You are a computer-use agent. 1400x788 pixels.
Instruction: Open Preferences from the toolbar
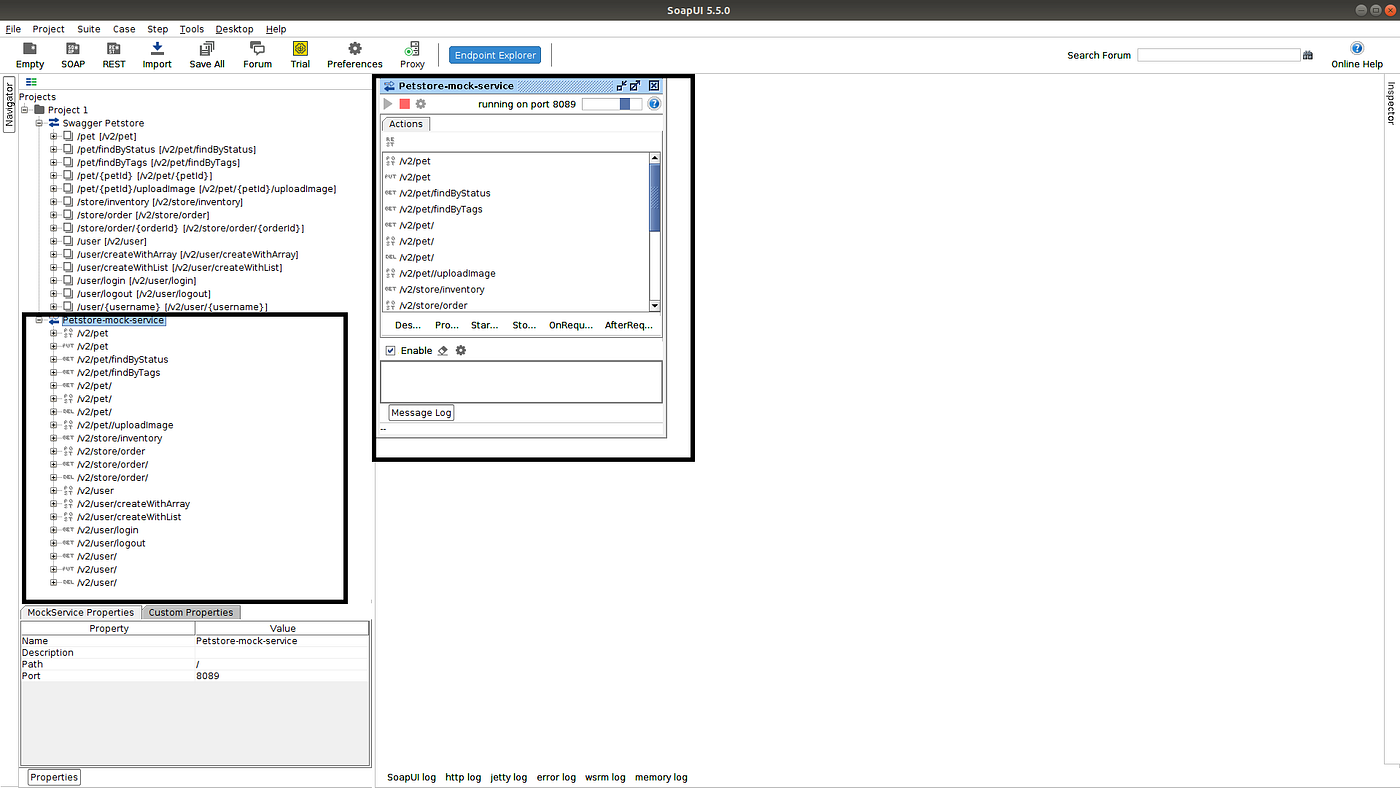click(x=355, y=48)
